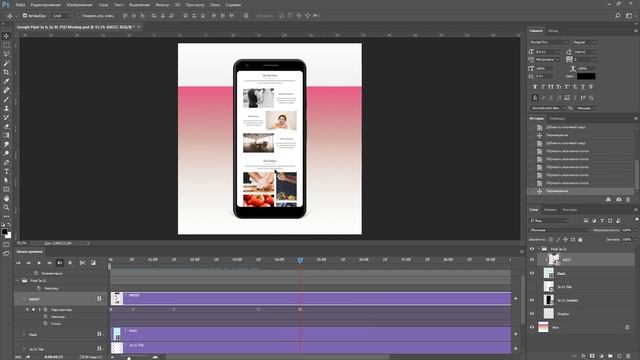Hide the topmost selected layer in Layers panel
Screen dimensions: 640x360
(532, 260)
